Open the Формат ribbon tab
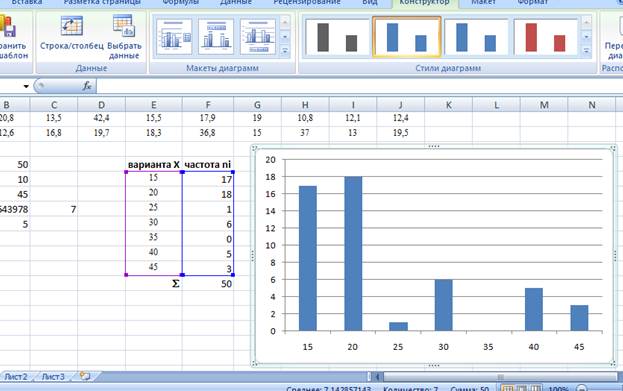Screen dimensions: 623x391 (533, 2)
